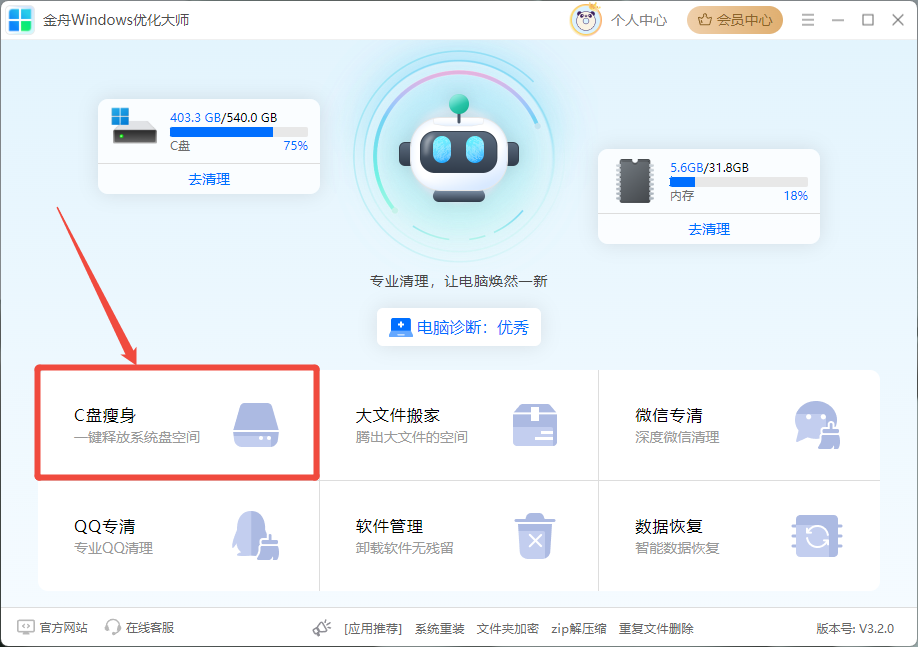
Task: Select the 微信专清 title text
Action: (669, 415)
